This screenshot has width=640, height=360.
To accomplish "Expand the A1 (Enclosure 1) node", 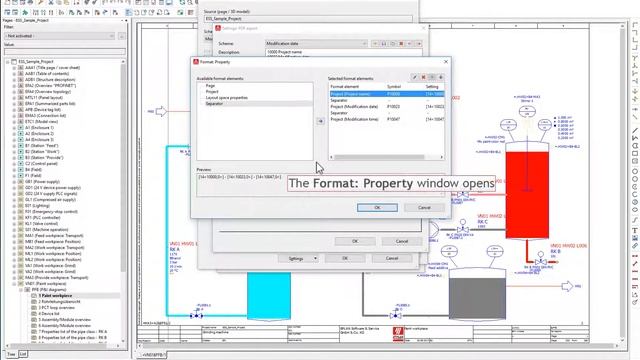I will tap(14, 128).
